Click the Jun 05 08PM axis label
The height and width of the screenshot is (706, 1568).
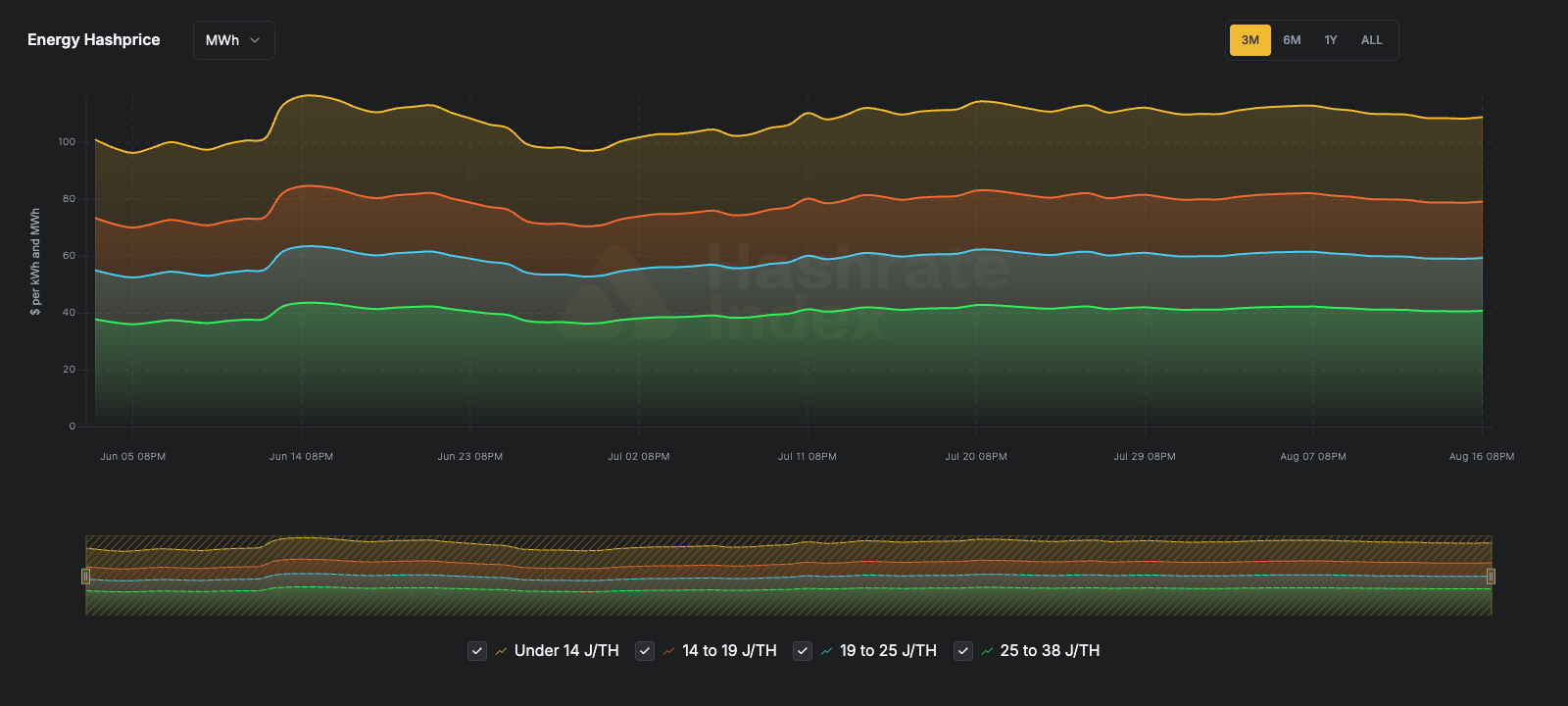click(132, 457)
